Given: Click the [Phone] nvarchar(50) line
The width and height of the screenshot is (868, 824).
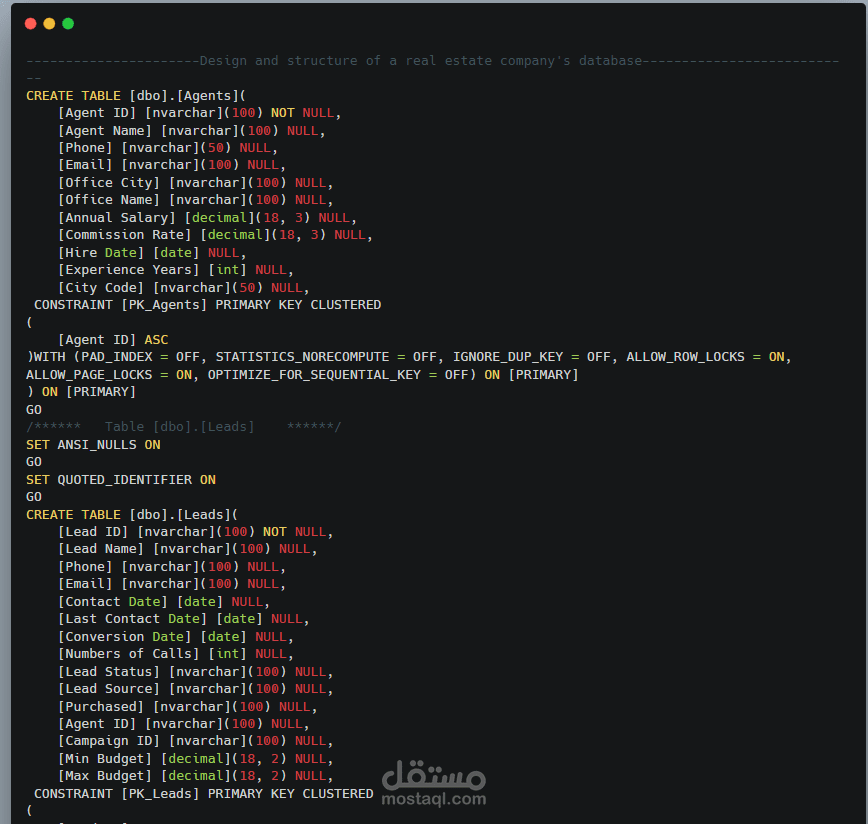Looking at the screenshot, I should 168,148.
